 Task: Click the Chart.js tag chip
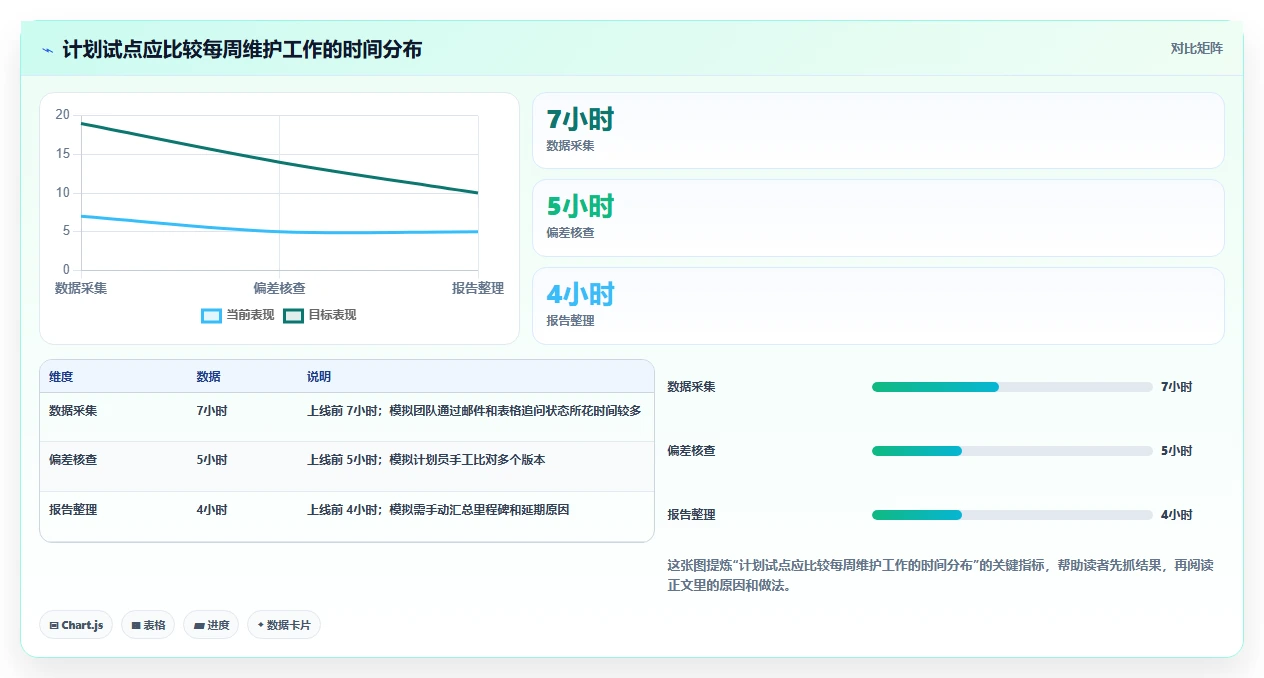[76, 625]
